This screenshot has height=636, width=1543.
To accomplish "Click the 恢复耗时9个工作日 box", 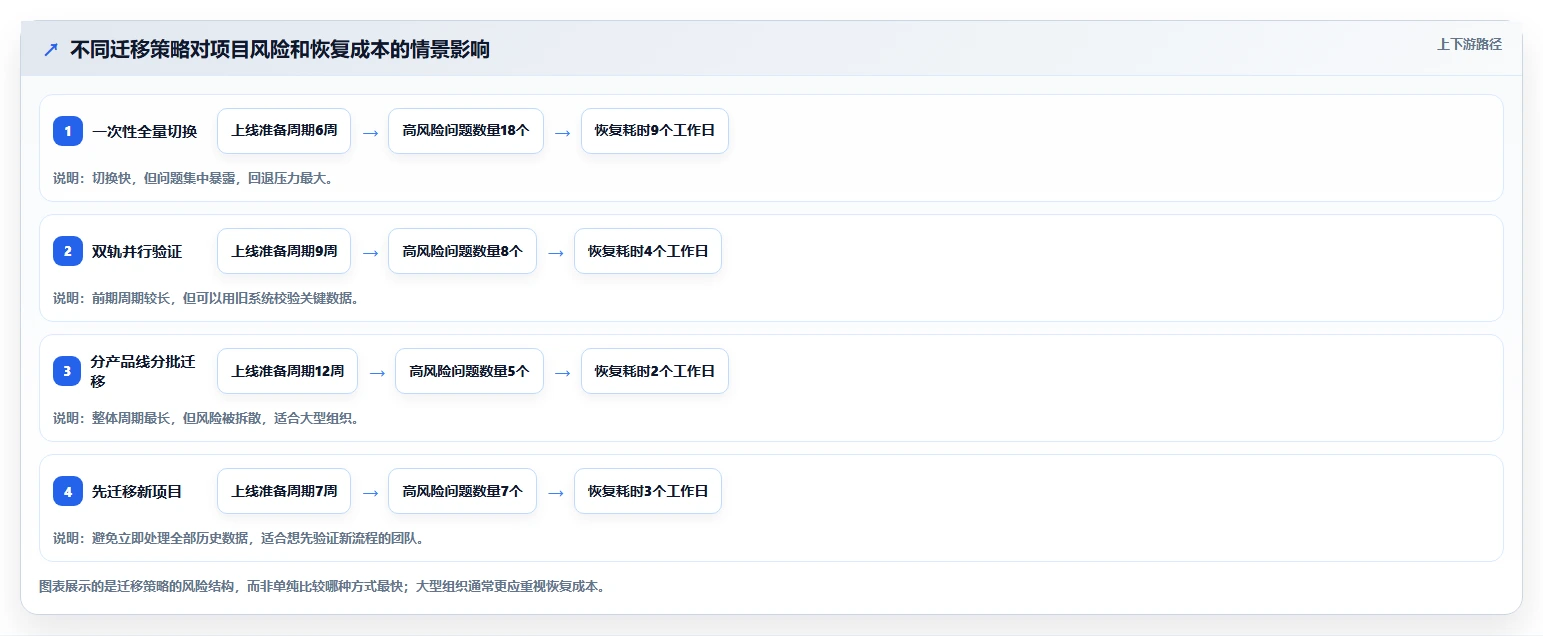I will coord(655,131).
